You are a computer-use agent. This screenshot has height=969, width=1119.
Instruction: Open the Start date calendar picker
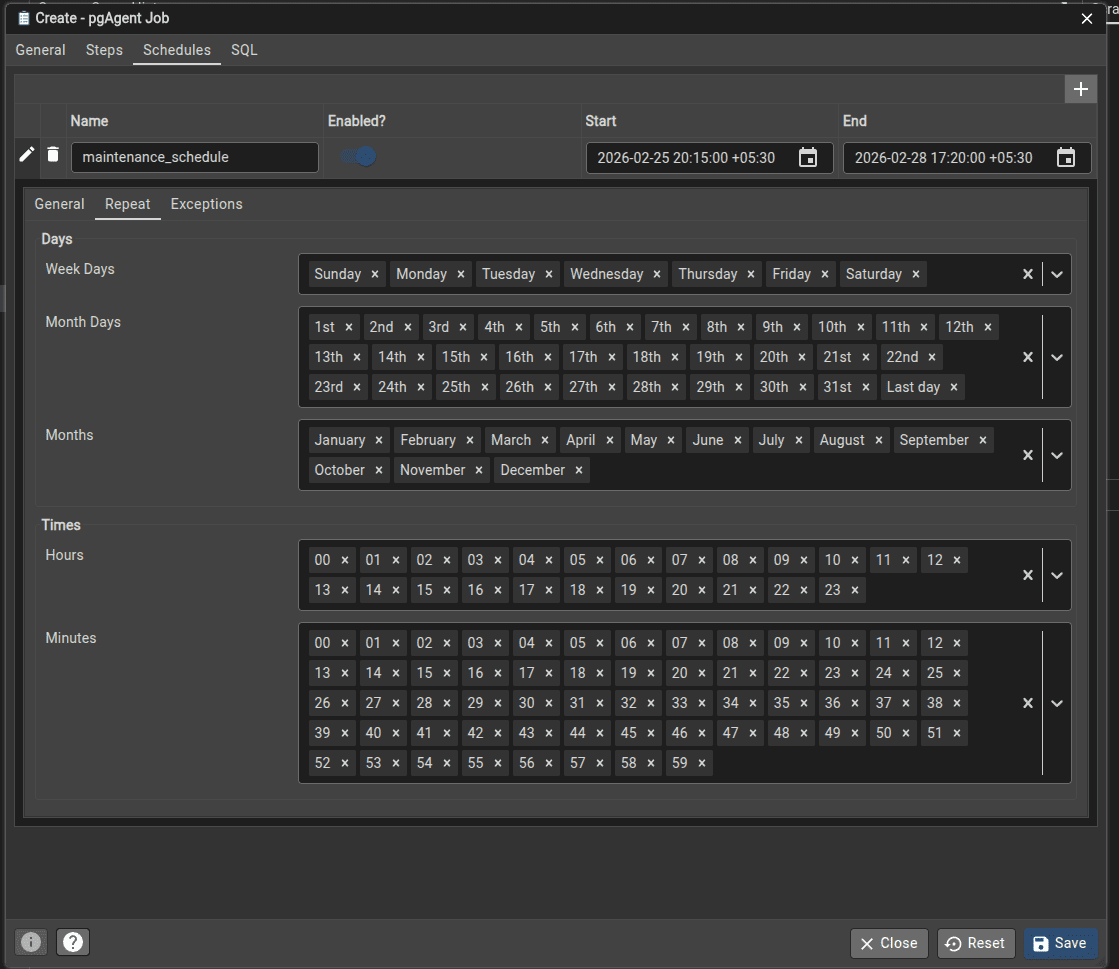click(x=808, y=157)
